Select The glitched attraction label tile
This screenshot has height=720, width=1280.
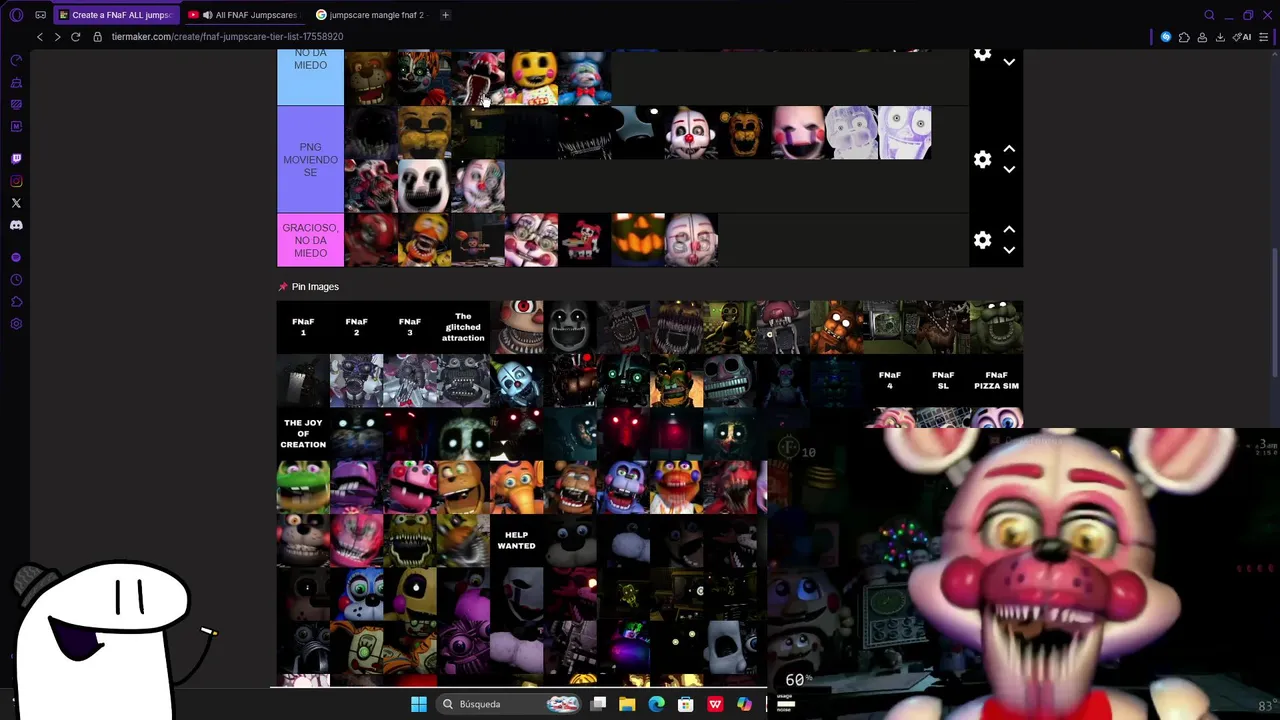click(463, 327)
